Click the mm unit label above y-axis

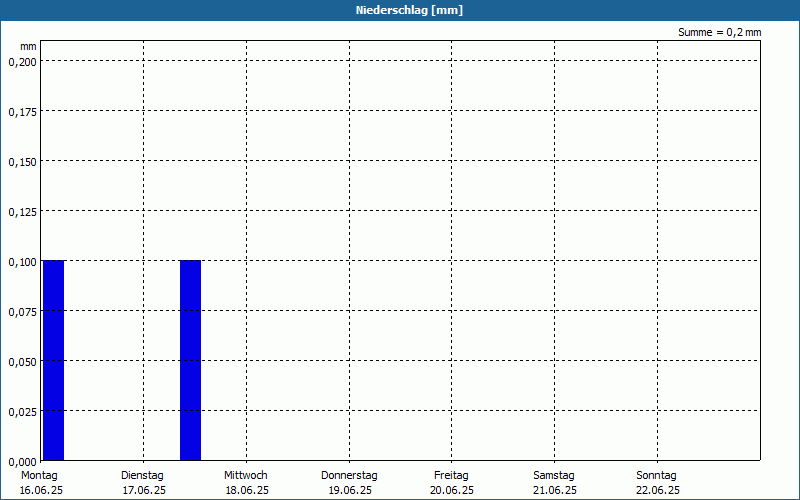28,46
